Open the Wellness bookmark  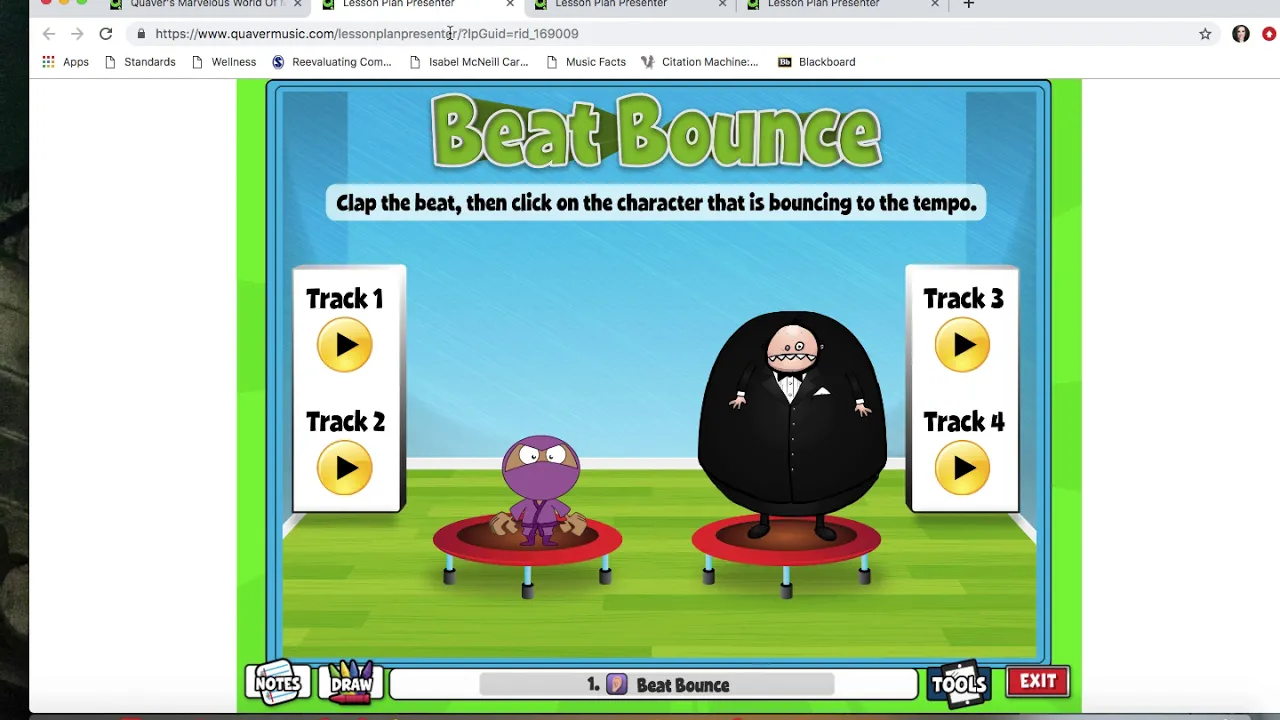pyautogui.click(x=224, y=62)
